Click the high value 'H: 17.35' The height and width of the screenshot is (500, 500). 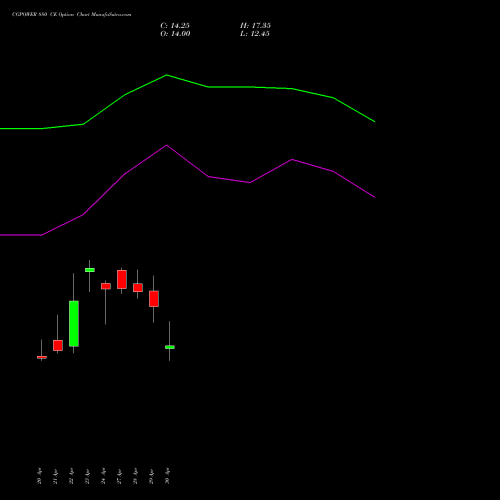255,26
